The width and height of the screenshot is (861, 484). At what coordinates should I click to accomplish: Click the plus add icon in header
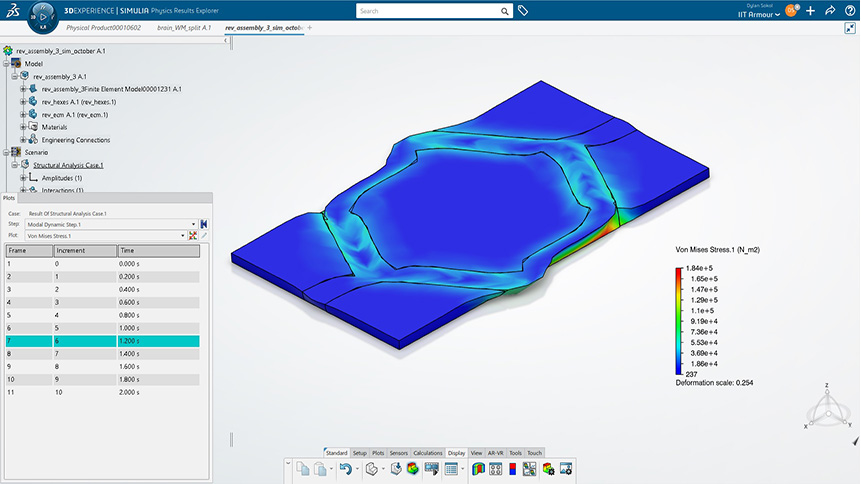click(810, 11)
